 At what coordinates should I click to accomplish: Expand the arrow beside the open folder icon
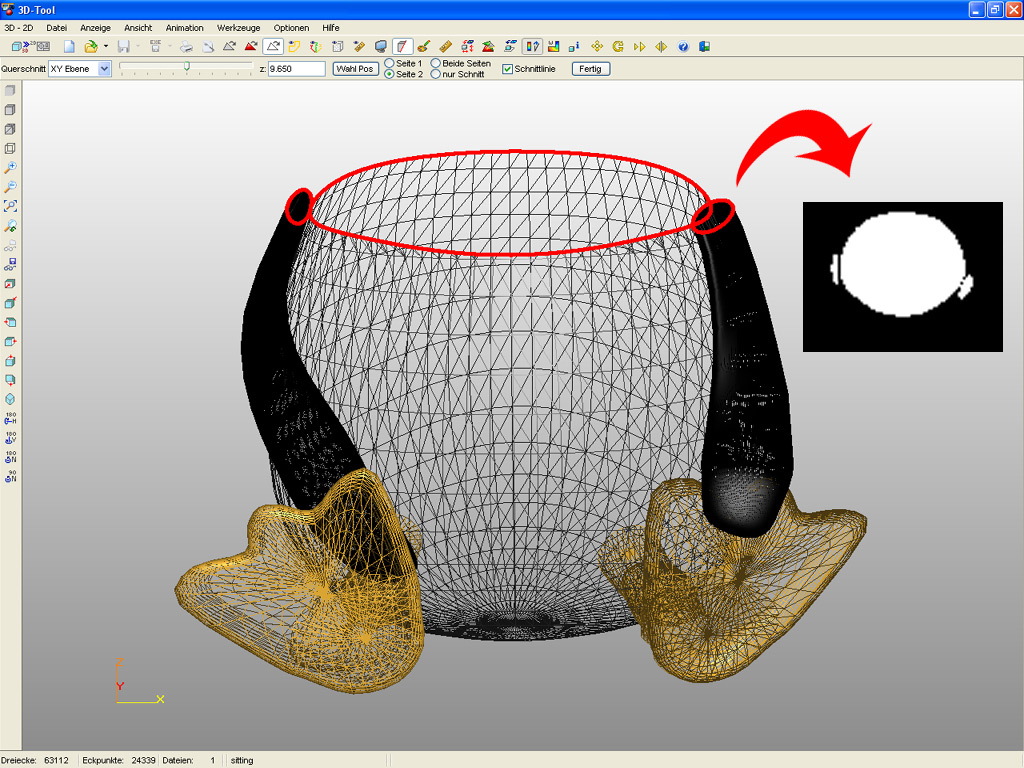point(105,46)
